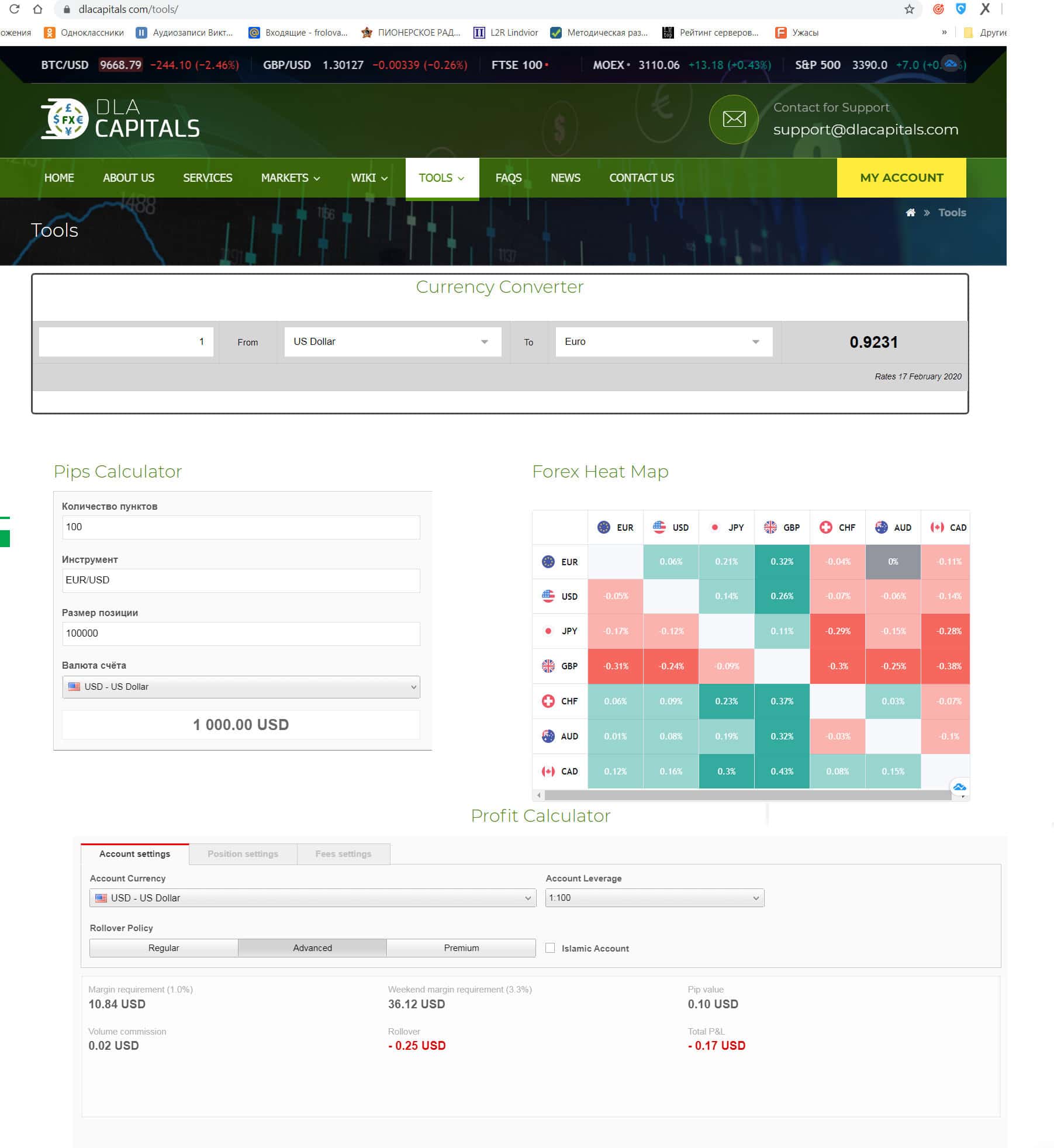This screenshot has height=1148, width=1054.
Task: Open the Одноклассники bookmark
Action: click(84, 33)
